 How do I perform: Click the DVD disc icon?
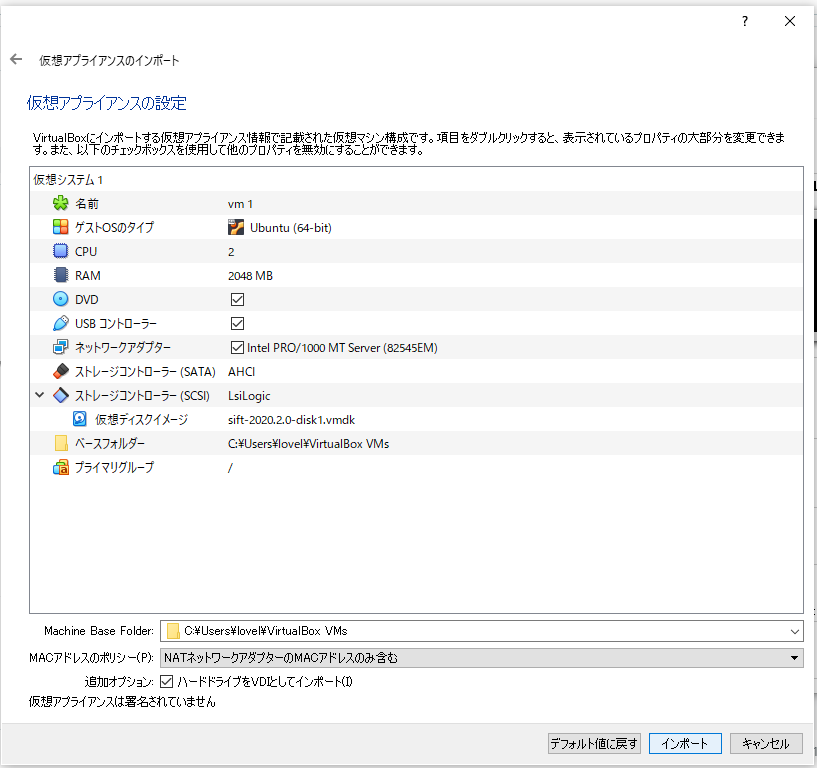[60, 299]
